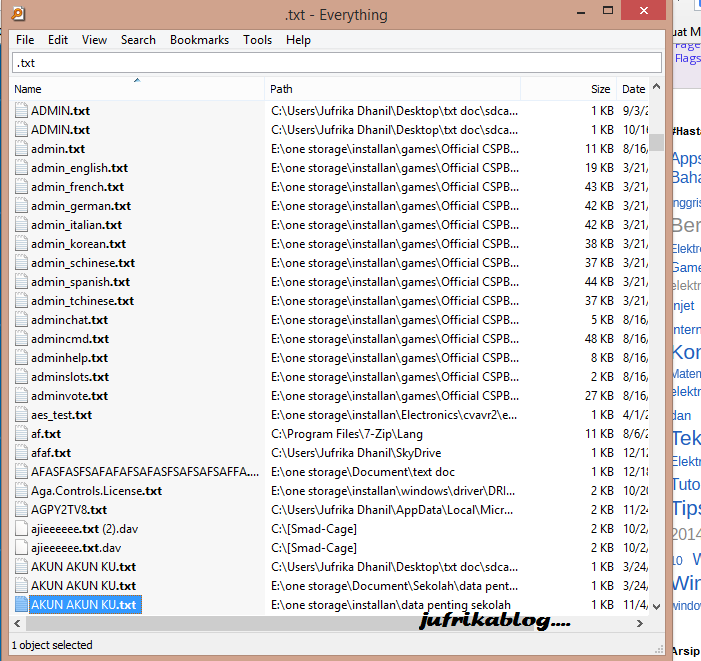Click path C:\Program Files\7-Zip\Lang
Screen dimensions: 701x661
[x=346, y=434]
